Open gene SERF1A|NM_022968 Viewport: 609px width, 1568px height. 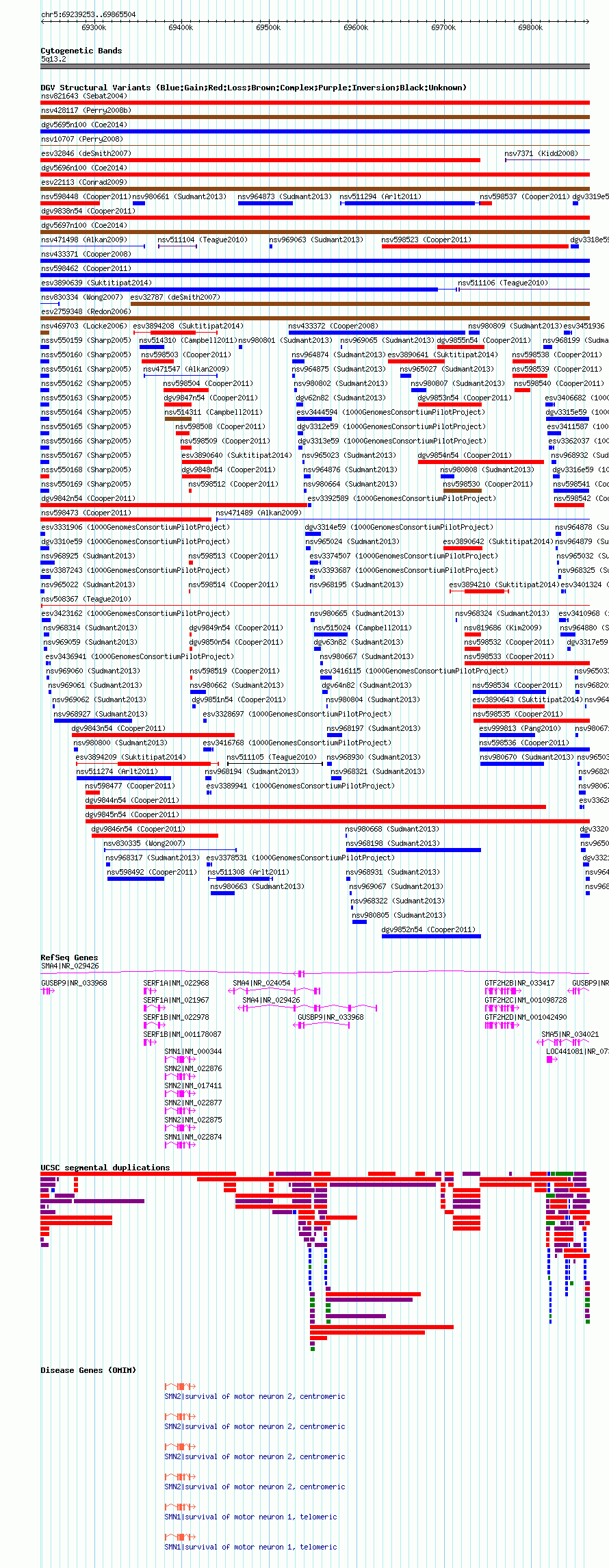[x=177, y=983]
